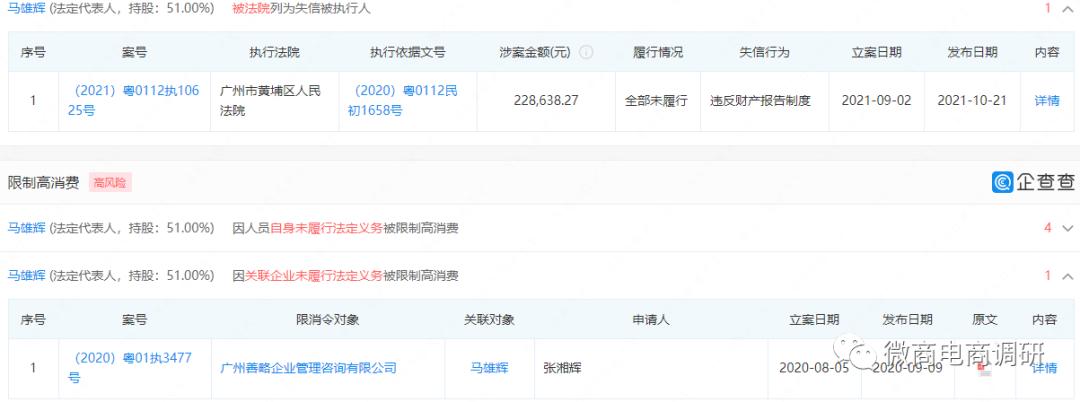The image size is (1080, 402).
Task: Click the 立案日期 column header in second table
Action: [813, 320]
